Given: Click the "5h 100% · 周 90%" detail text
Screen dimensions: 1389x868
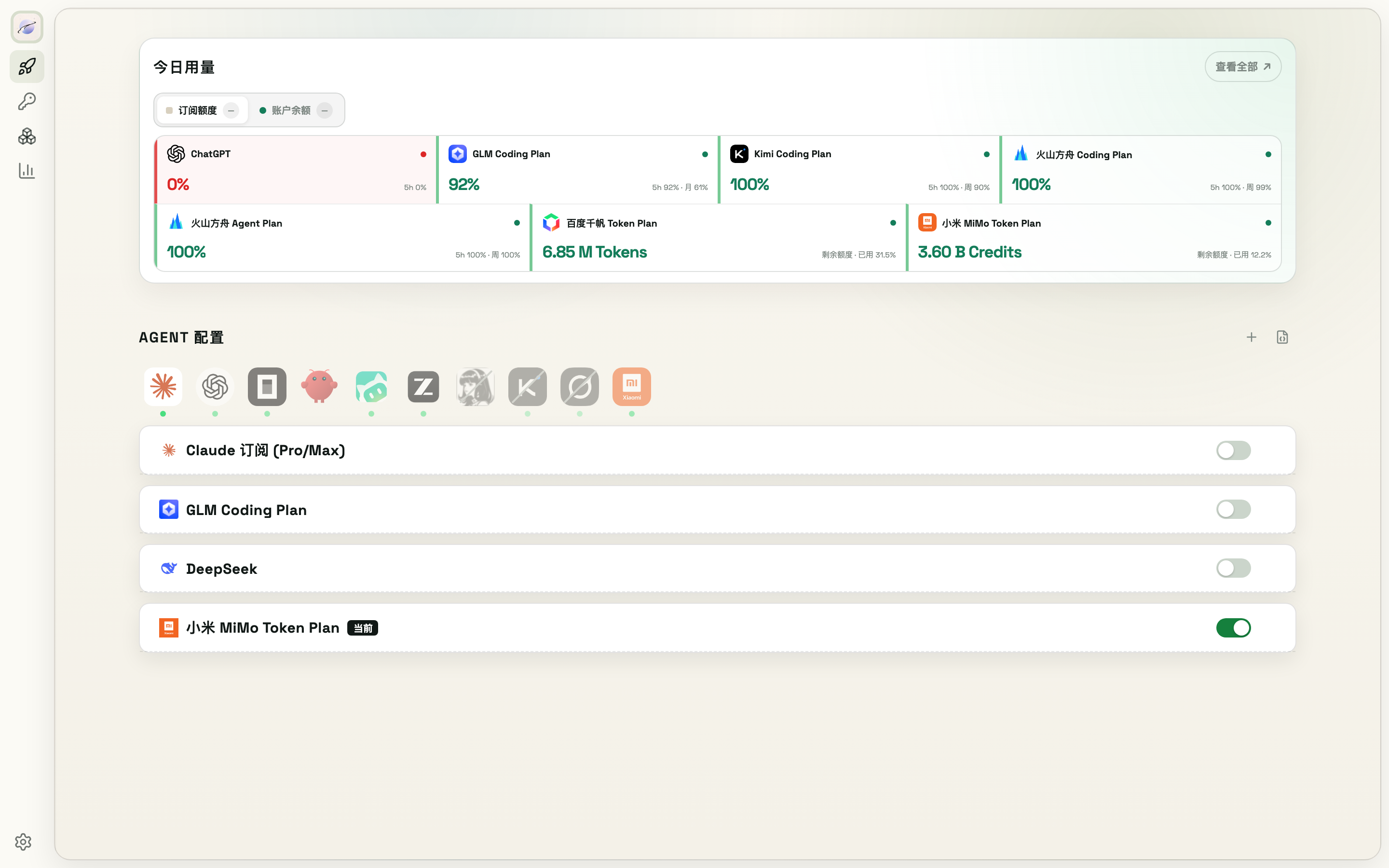Looking at the screenshot, I should pos(958,188).
